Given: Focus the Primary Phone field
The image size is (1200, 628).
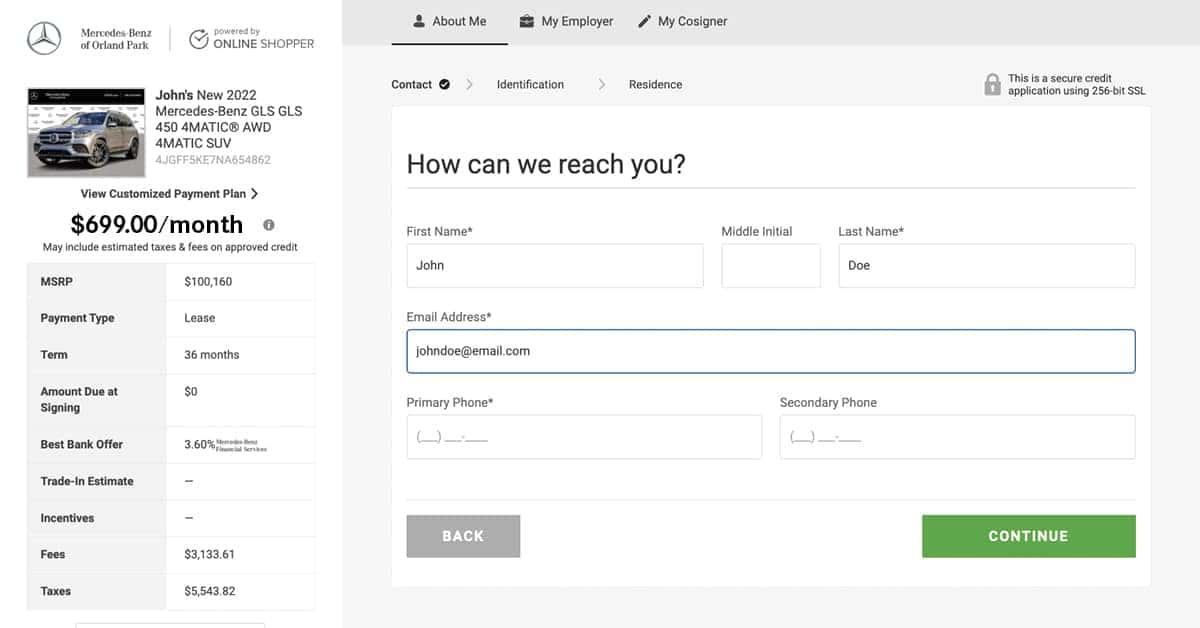Looking at the screenshot, I should point(584,437).
